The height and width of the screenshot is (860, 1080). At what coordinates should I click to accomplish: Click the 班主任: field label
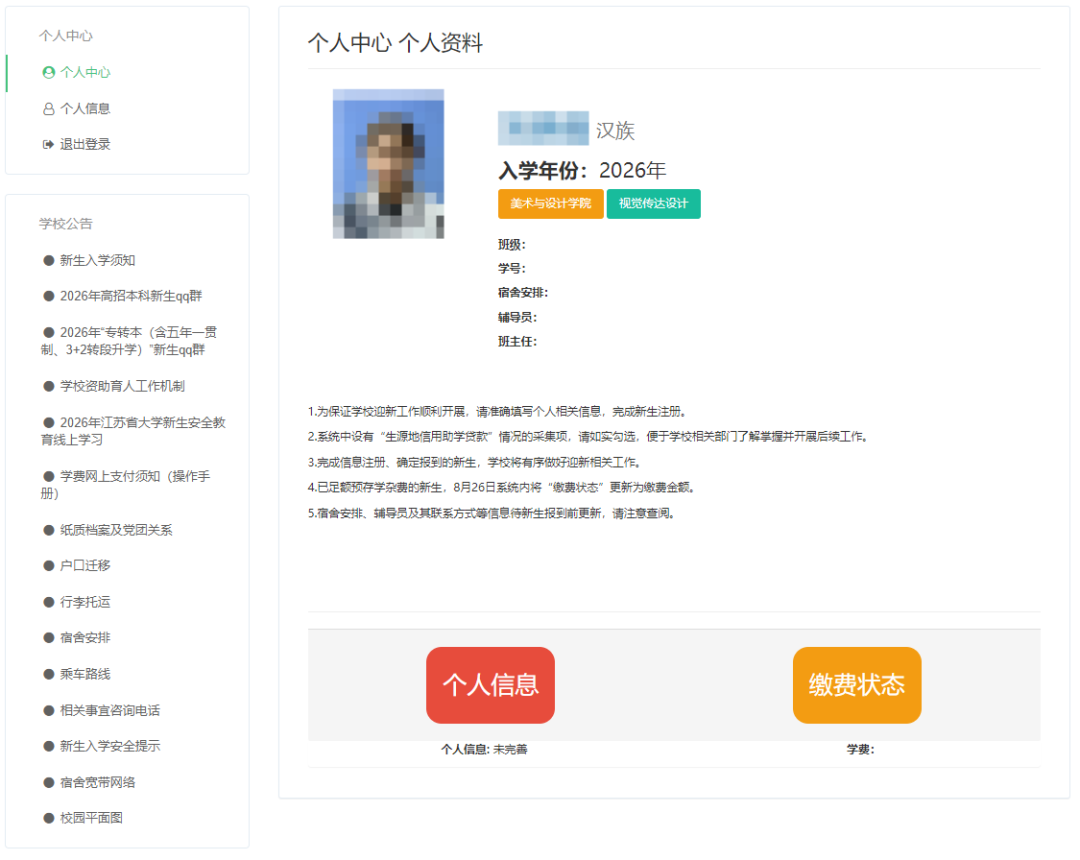pyautogui.click(x=517, y=342)
